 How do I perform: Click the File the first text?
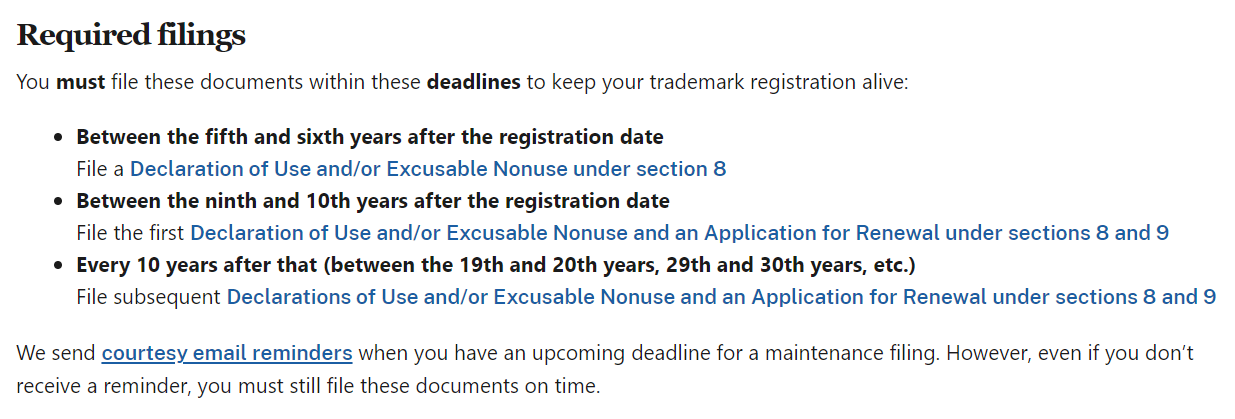tap(131, 233)
